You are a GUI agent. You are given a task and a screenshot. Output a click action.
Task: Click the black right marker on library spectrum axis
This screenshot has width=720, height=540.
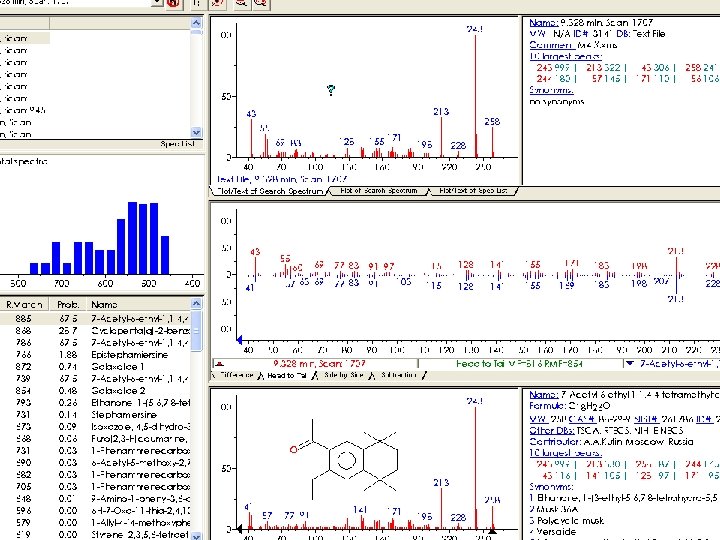492,531
